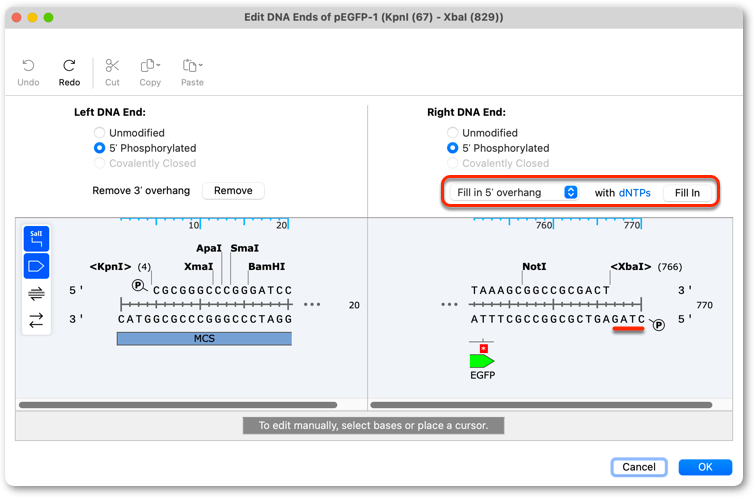
Task: Open the Fill in 5' overhang dropdown
Action: 514,193
